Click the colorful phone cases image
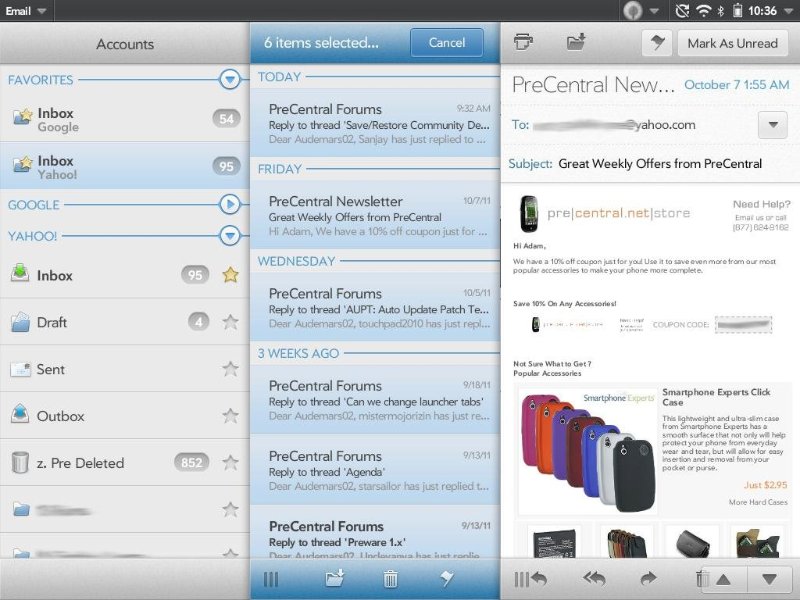800x600 pixels. point(588,452)
